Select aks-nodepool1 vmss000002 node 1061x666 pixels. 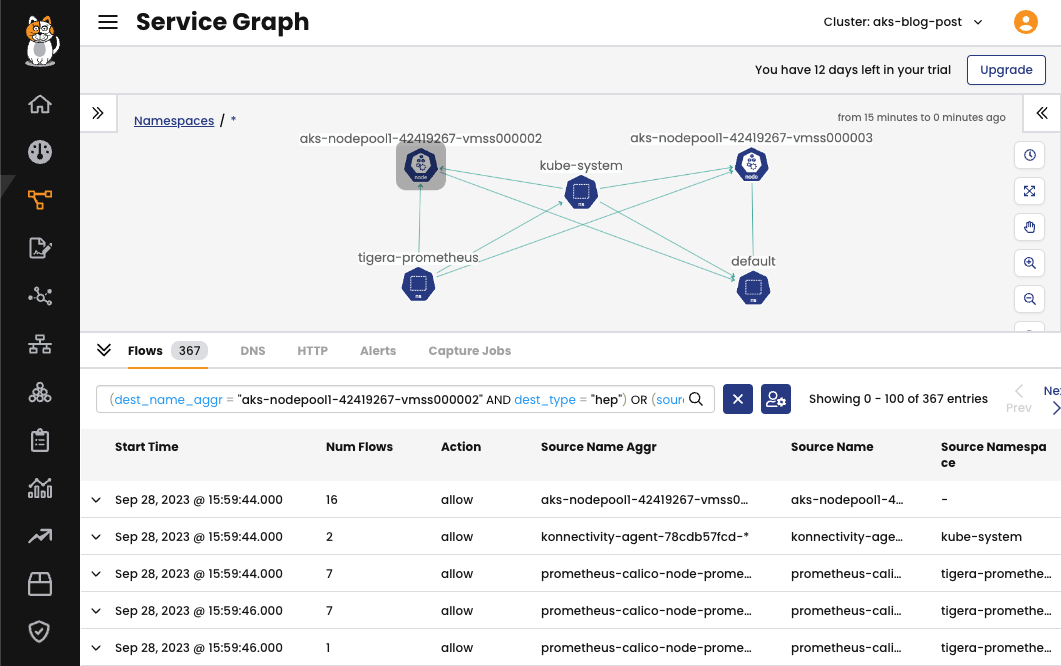(421, 166)
